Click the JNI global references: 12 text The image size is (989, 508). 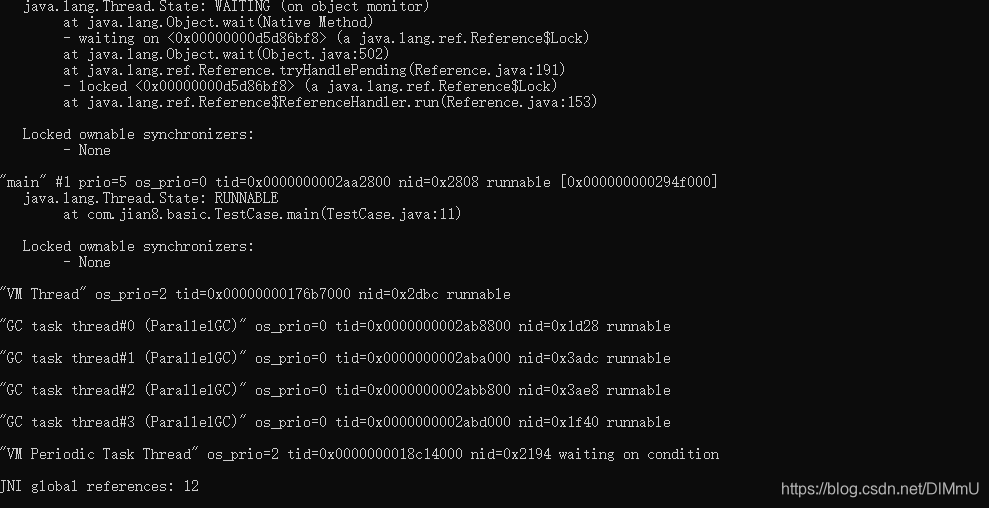[x=100, y=487]
